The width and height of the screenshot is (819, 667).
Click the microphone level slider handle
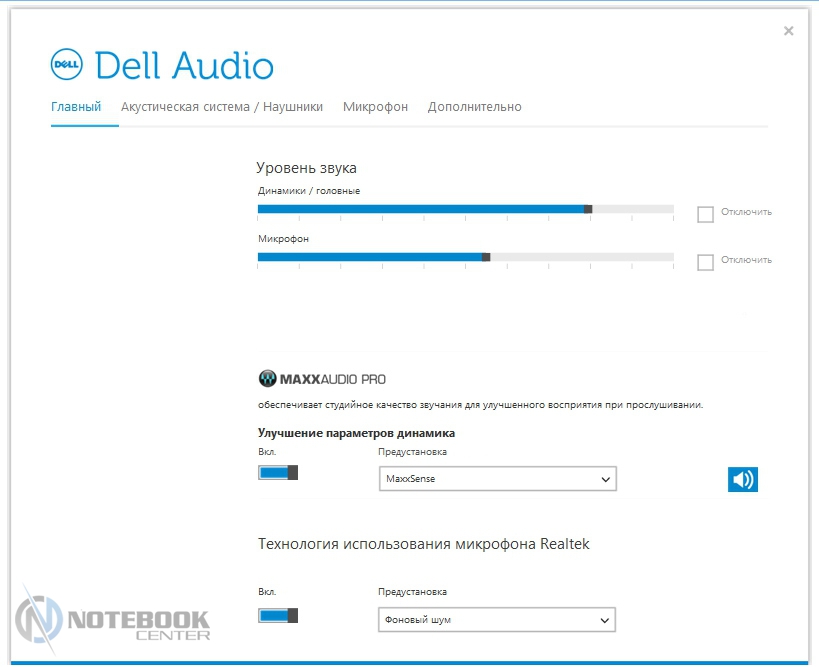coord(486,257)
